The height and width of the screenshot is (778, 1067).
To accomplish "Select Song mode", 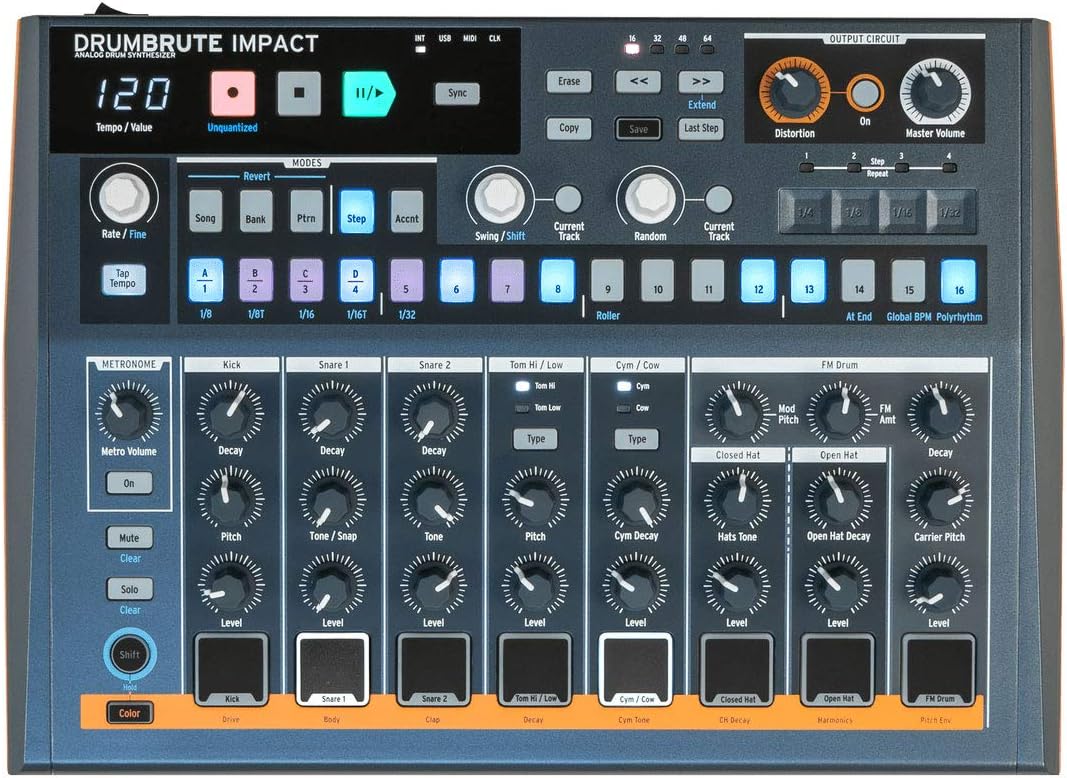I will (205, 214).
